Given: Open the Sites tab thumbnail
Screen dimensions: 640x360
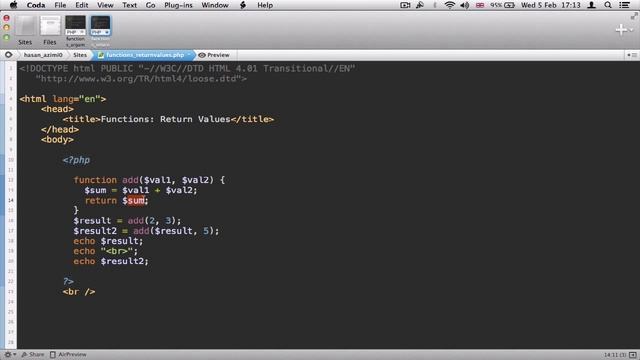Looking at the screenshot, I should [x=25, y=27].
